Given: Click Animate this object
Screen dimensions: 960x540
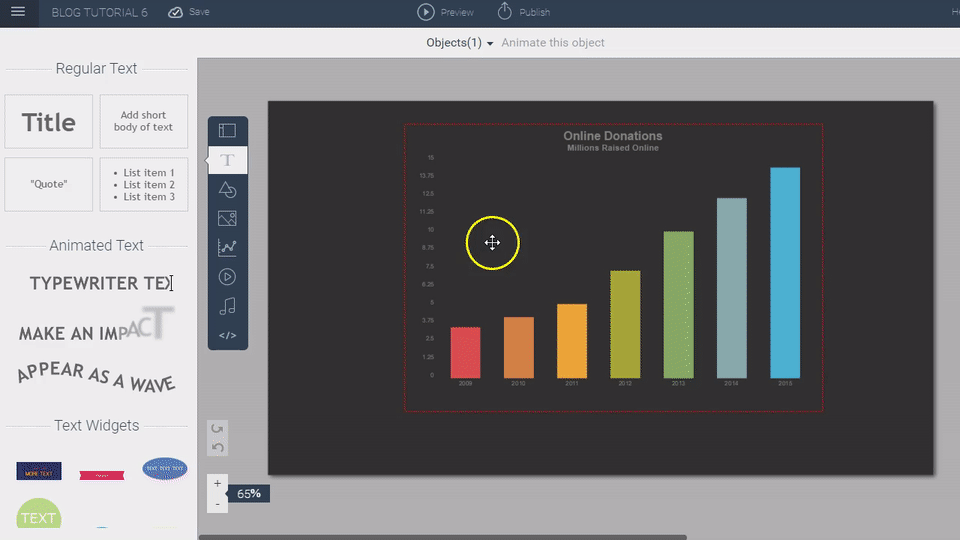Looking at the screenshot, I should point(553,43).
